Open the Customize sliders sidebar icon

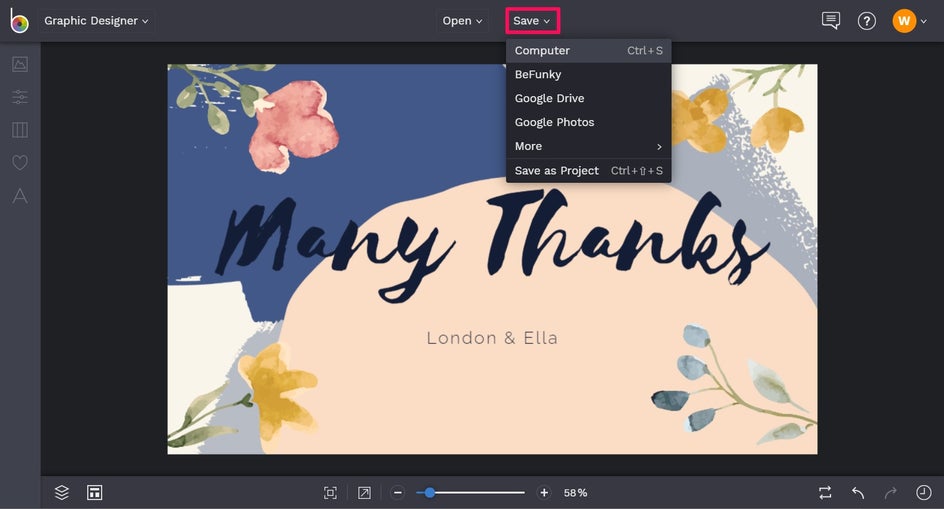(20, 97)
